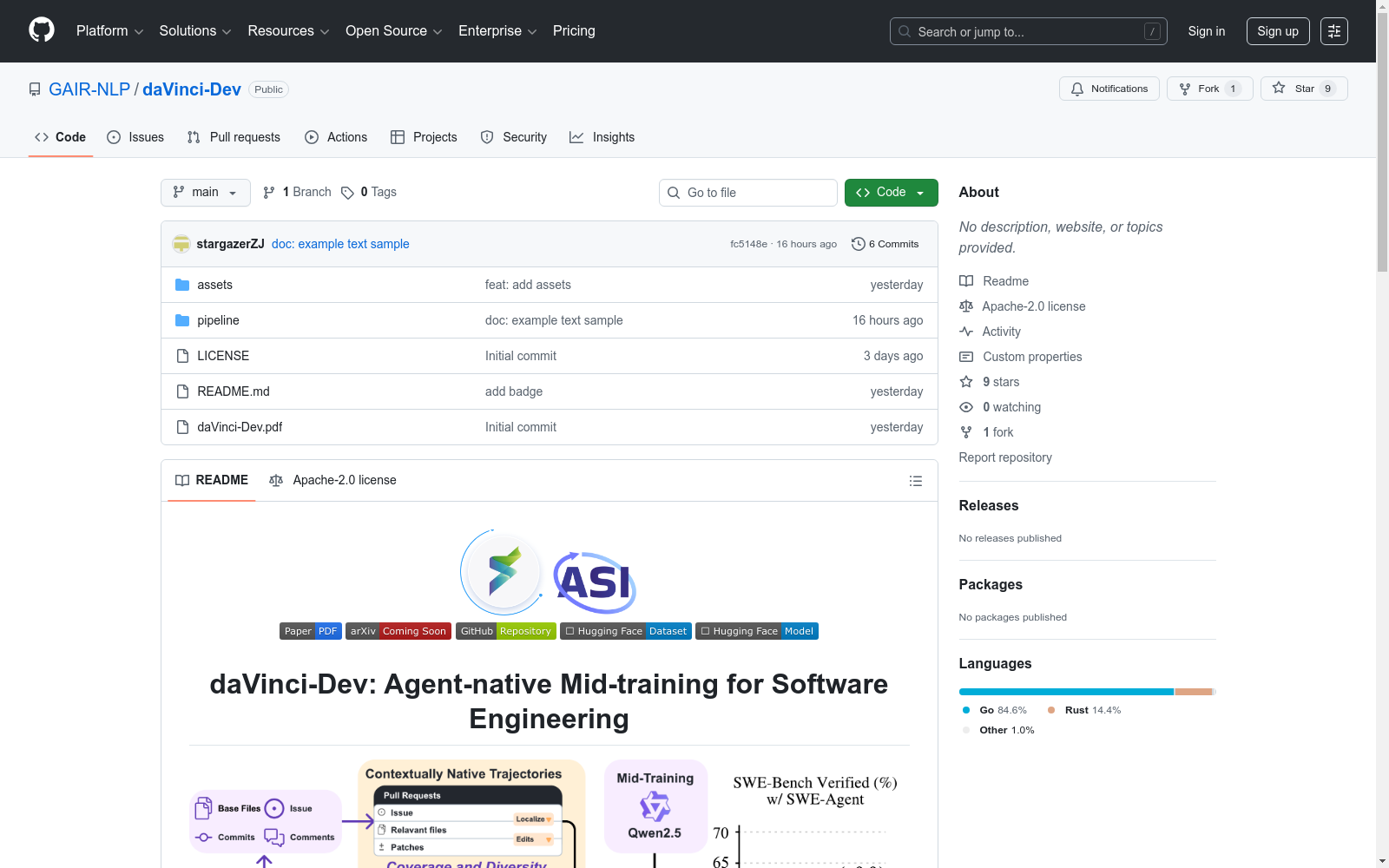Click the daVinci-Dev.pdf file icon

[182, 427]
